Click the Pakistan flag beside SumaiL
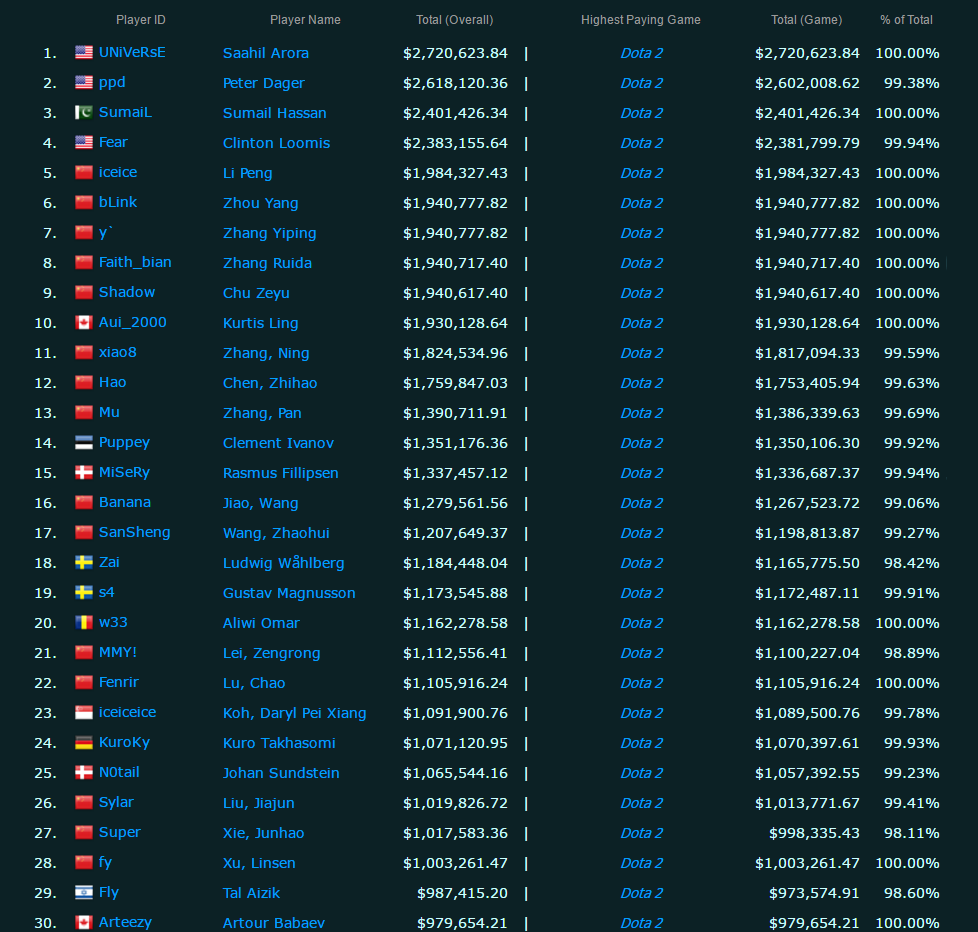 84,113
